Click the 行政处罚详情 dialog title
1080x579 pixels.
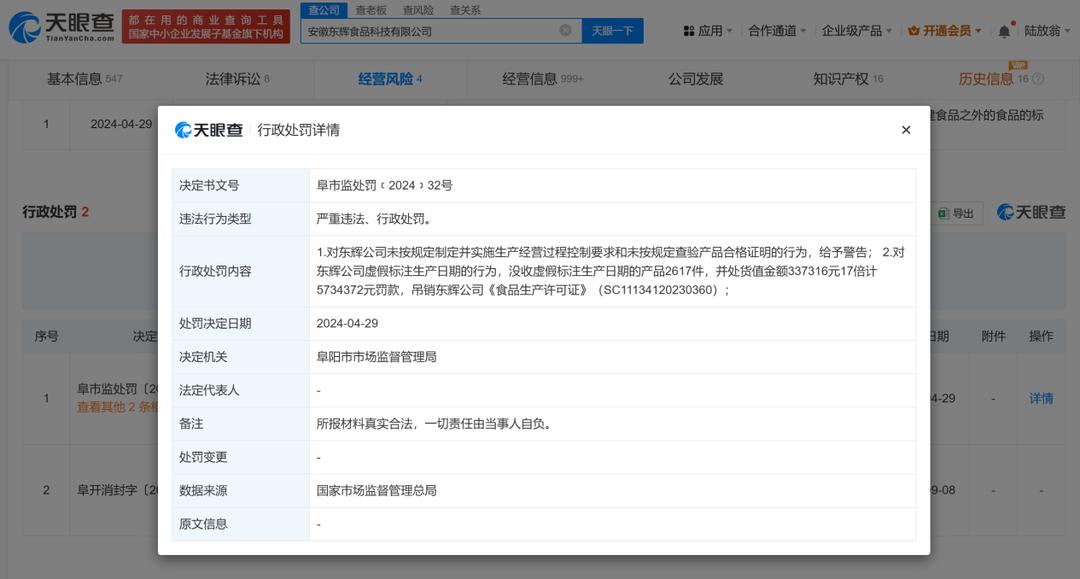pyautogui.click(x=298, y=129)
